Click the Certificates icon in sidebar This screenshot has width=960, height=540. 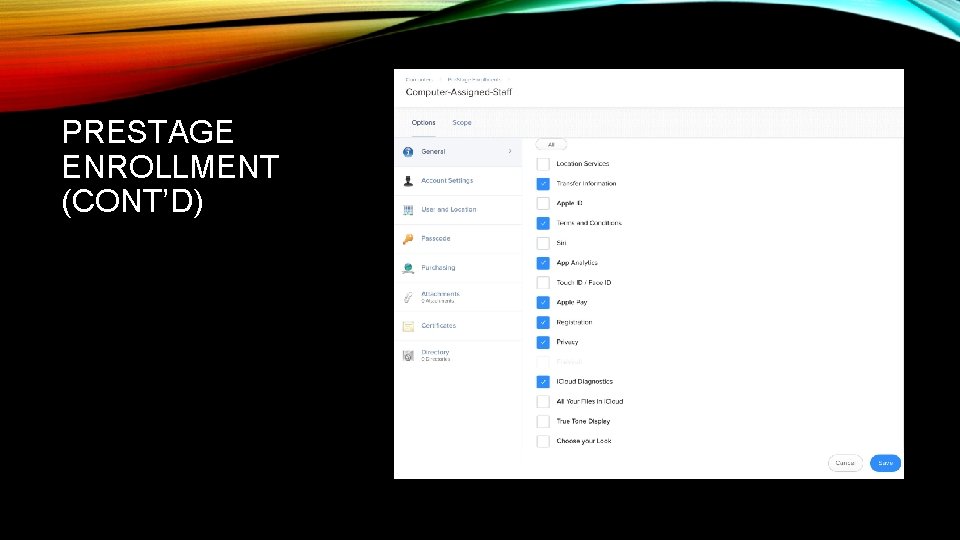pyautogui.click(x=408, y=326)
